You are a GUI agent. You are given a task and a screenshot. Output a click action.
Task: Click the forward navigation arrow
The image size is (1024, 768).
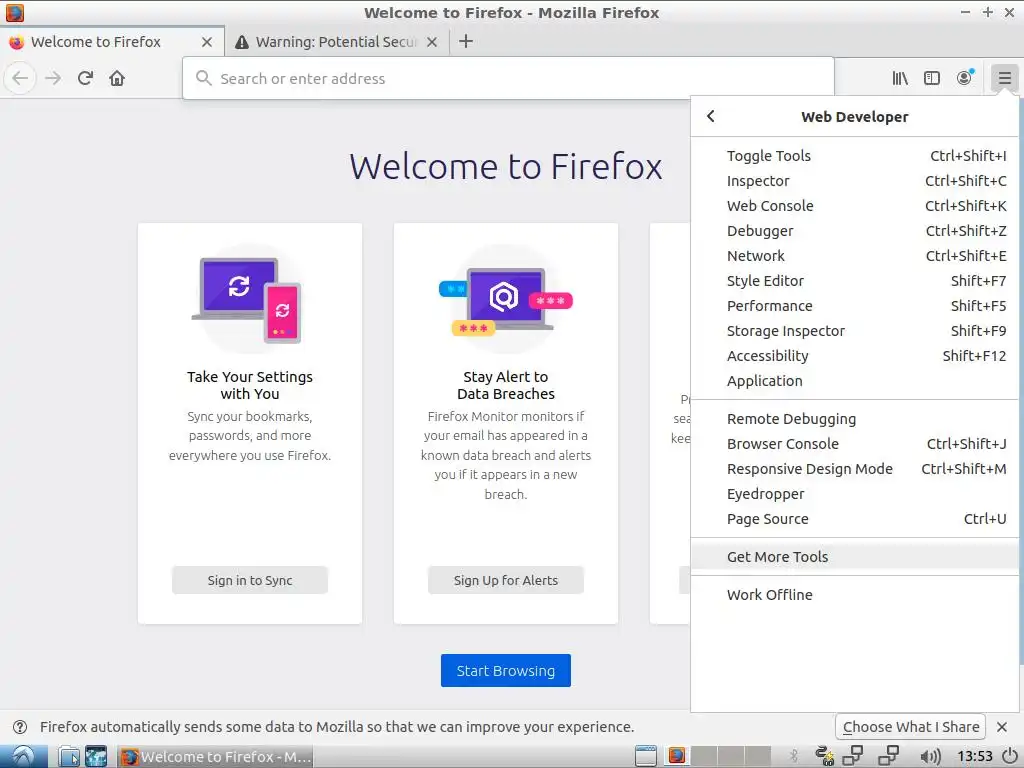(x=53, y=78)
